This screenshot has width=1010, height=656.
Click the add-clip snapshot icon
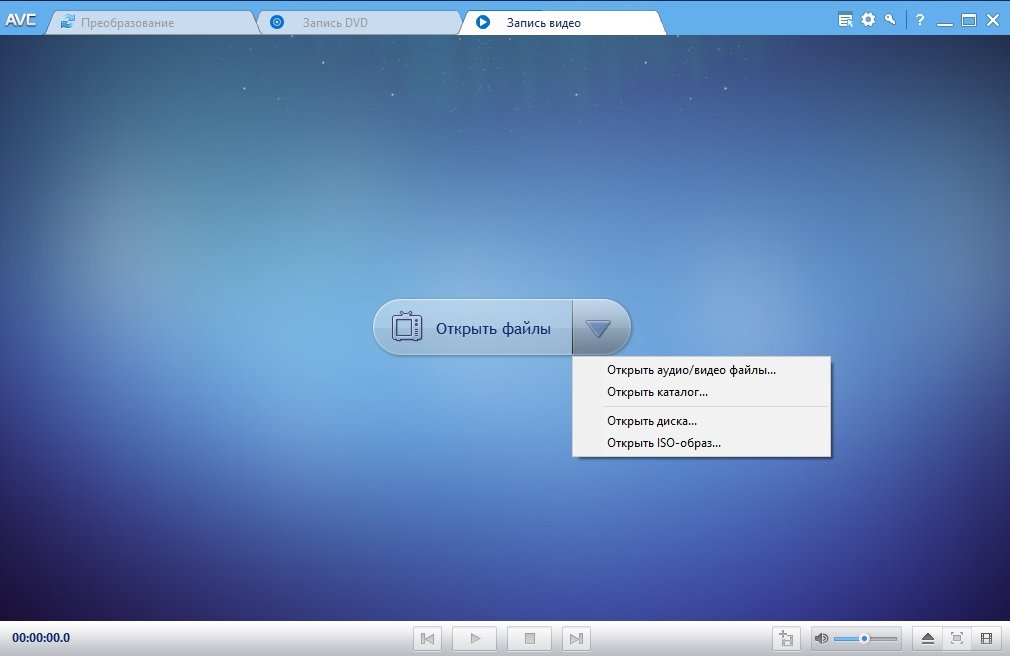click(786, 639)
